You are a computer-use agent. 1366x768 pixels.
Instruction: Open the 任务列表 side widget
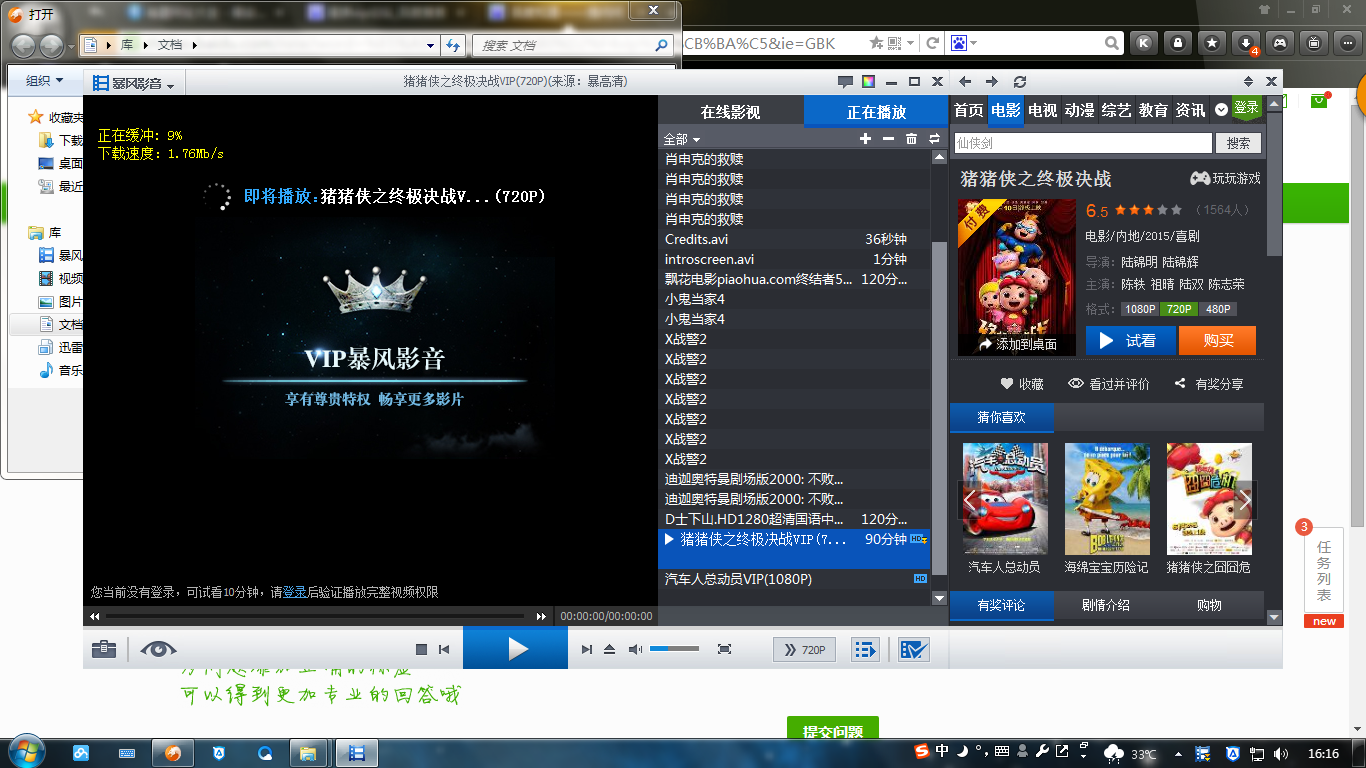[1324, 572]
